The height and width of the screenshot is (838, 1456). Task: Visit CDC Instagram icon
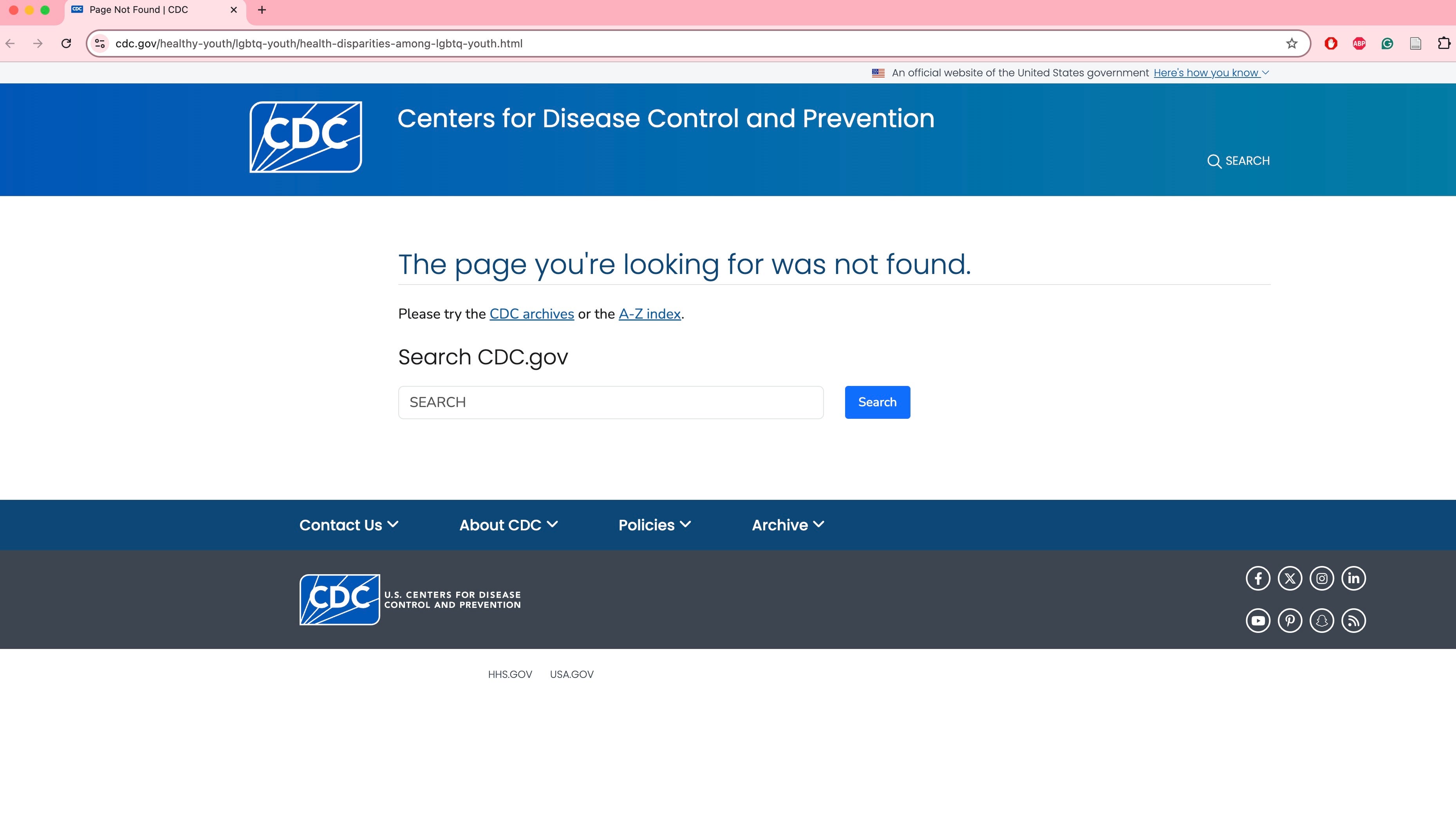point(1322,578)
